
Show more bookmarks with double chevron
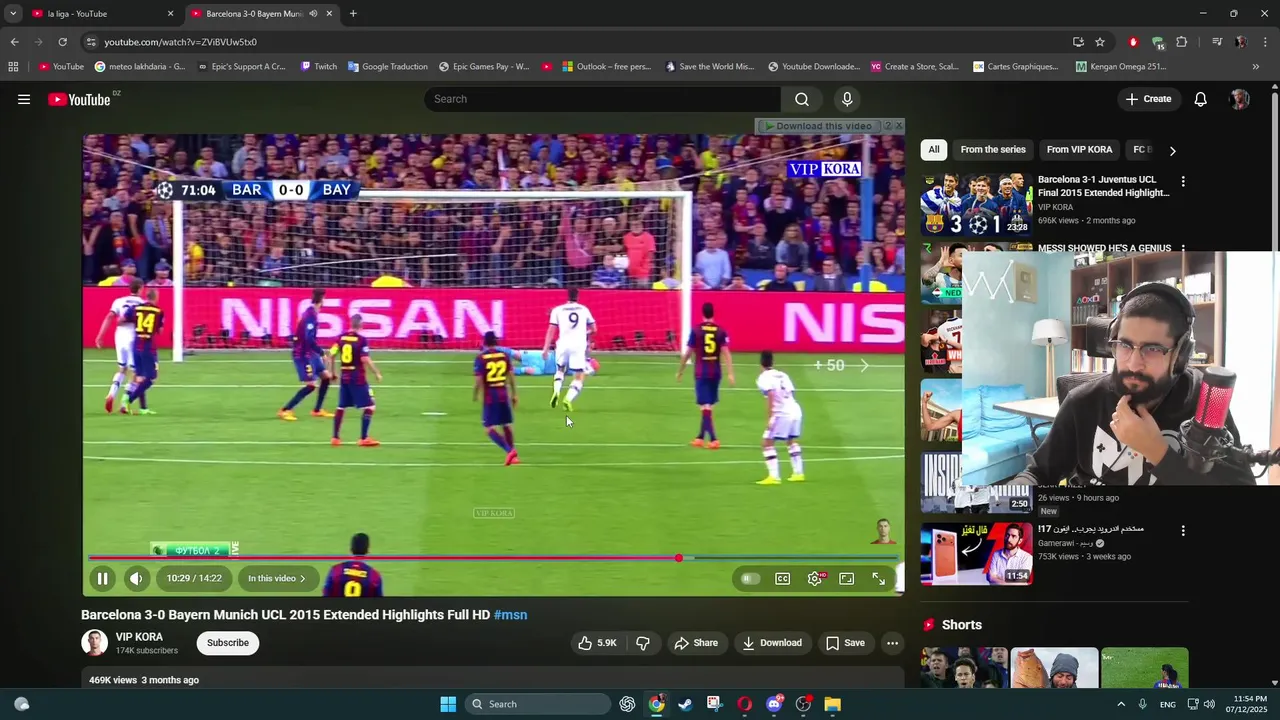click(x=1256, y=67)
